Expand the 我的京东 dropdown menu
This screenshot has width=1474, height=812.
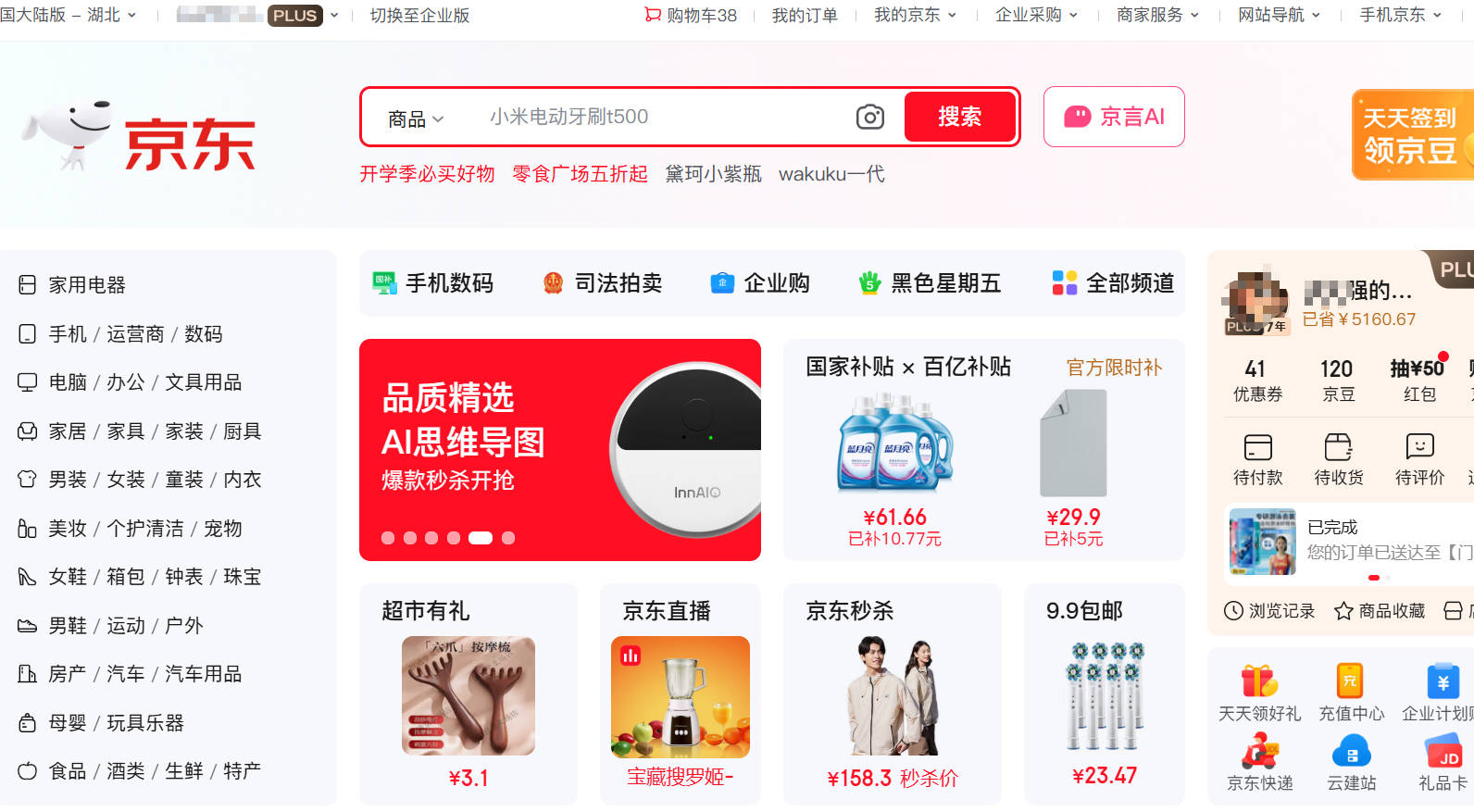[x=915, y=15]
